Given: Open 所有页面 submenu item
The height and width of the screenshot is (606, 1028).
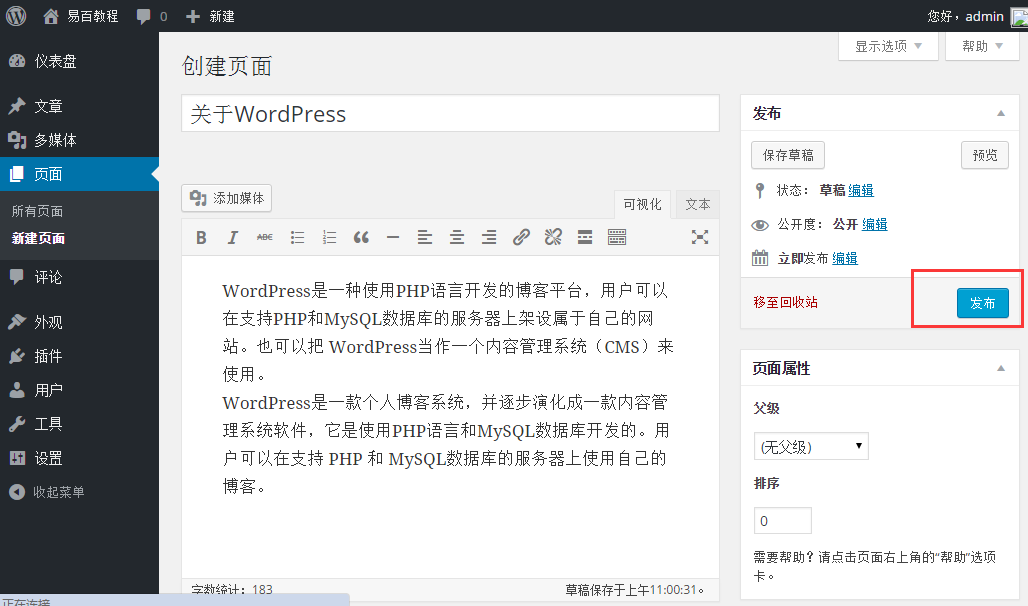Looking at the screenshot, I should (x=37, y=211).
